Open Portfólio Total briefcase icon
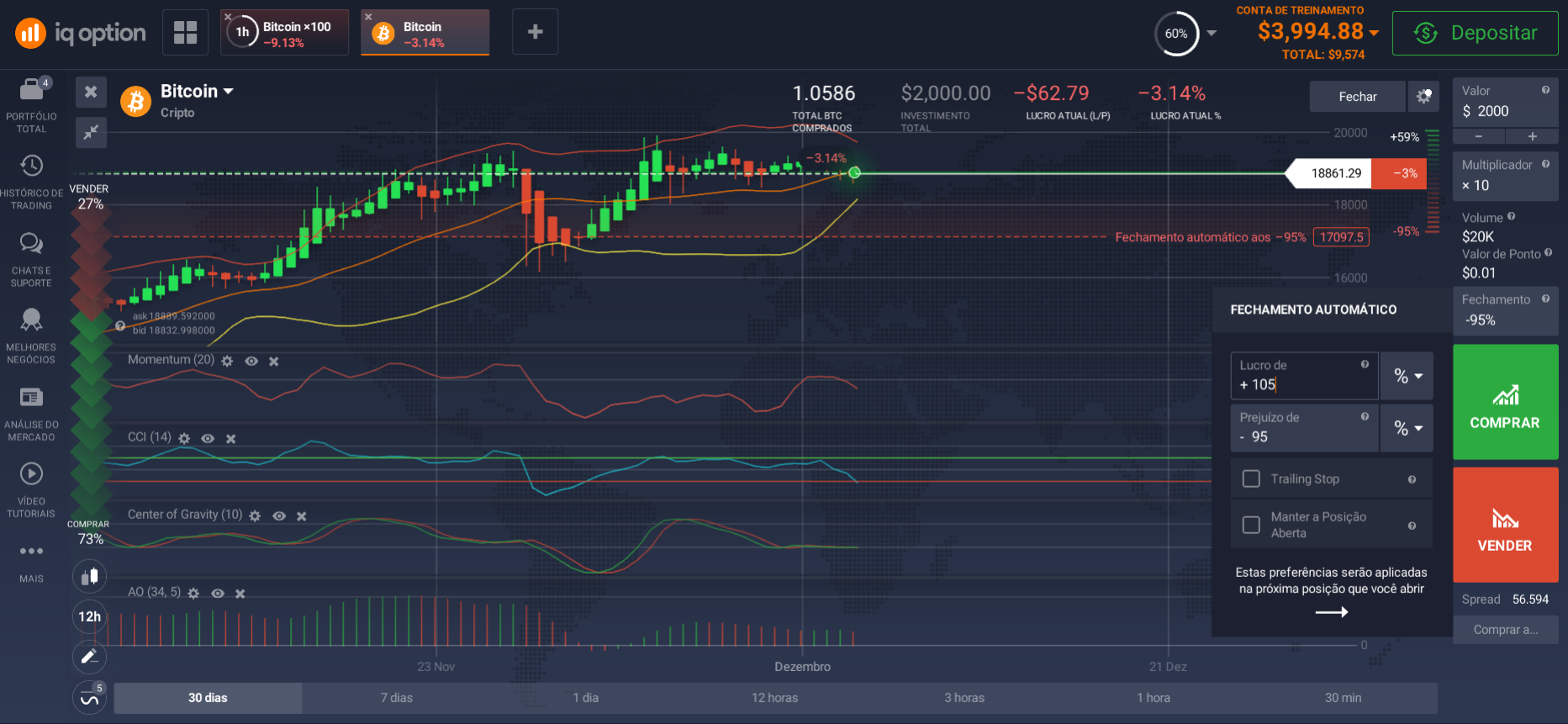This screenshot has height=724, width=1568. 32,88
